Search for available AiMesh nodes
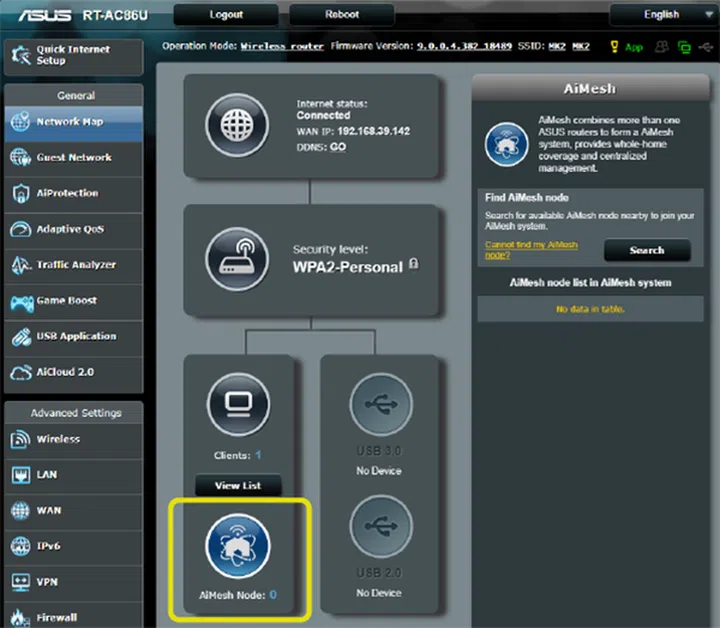Screen dimensions: 720x628 click(x=647, y=250)
